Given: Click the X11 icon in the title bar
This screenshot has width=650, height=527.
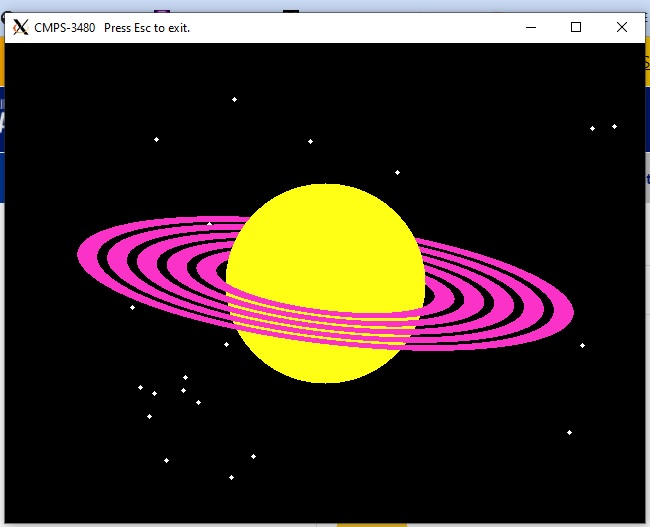Looking at the screenshot, I should pos(20,27).
